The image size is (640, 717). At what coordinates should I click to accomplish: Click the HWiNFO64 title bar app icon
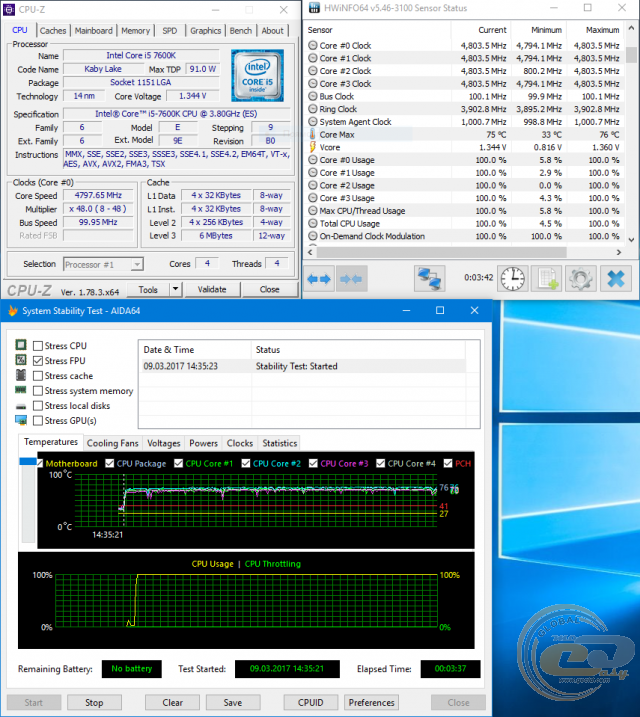[315, 8]
